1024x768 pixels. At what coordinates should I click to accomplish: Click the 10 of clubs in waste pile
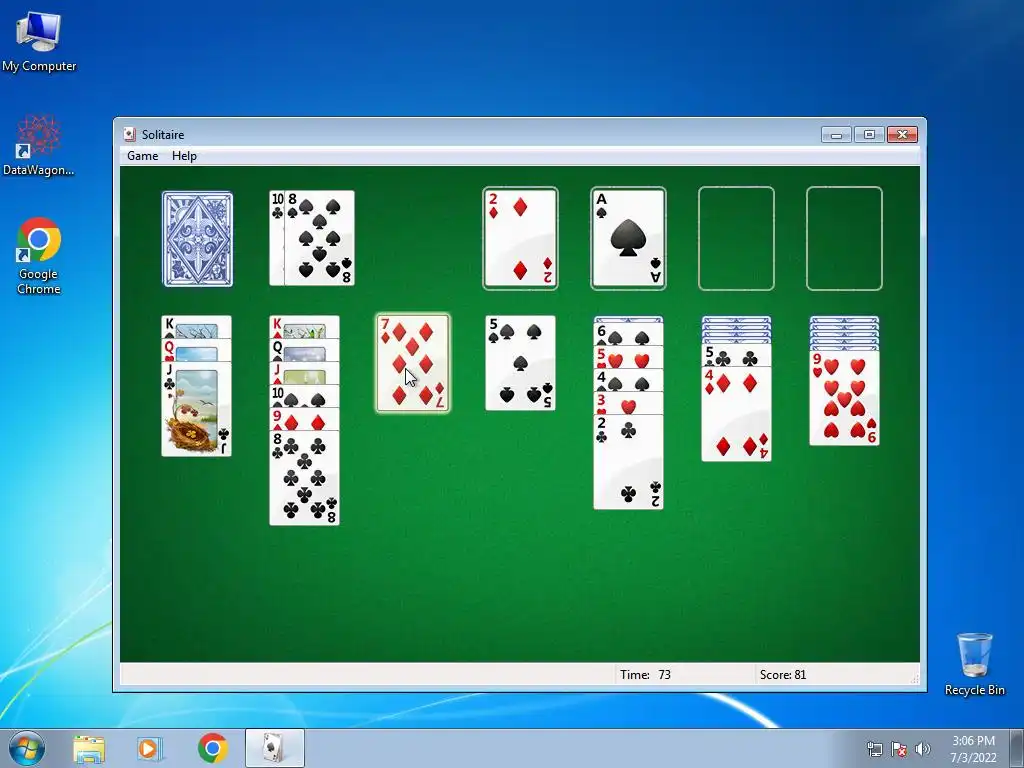[277, 238]
